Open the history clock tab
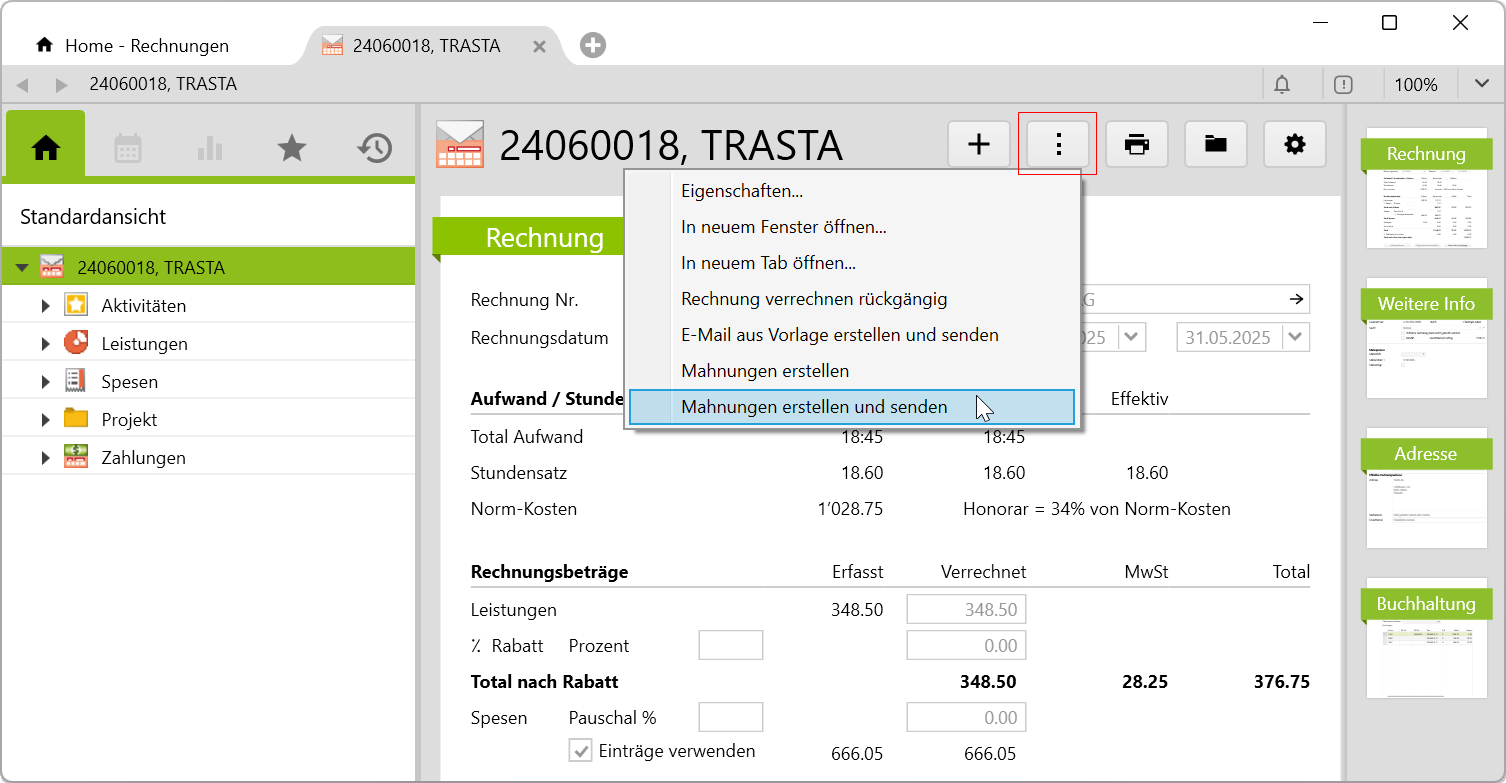Viewport: 1506px width, 783px height. tap(374, 148)
